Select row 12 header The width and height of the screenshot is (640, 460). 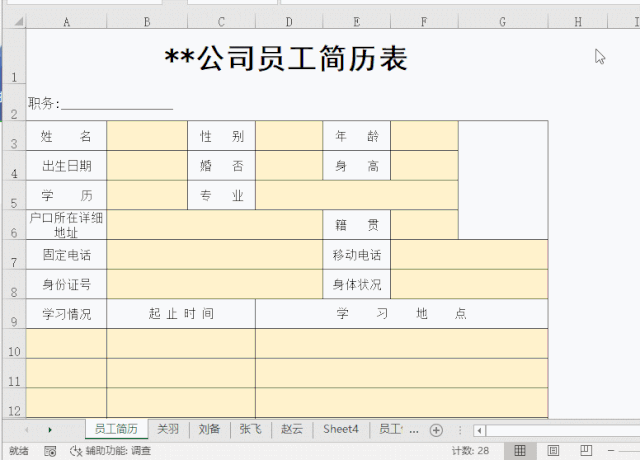(x=14, y=403)
